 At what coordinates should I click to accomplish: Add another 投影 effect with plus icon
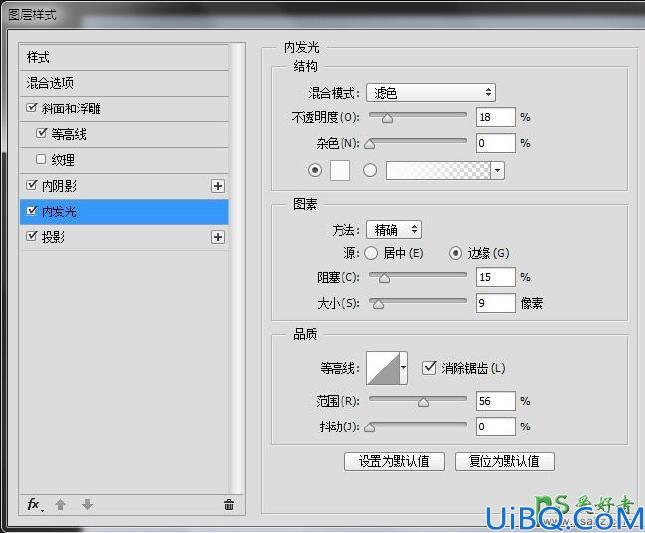point(218,237)
